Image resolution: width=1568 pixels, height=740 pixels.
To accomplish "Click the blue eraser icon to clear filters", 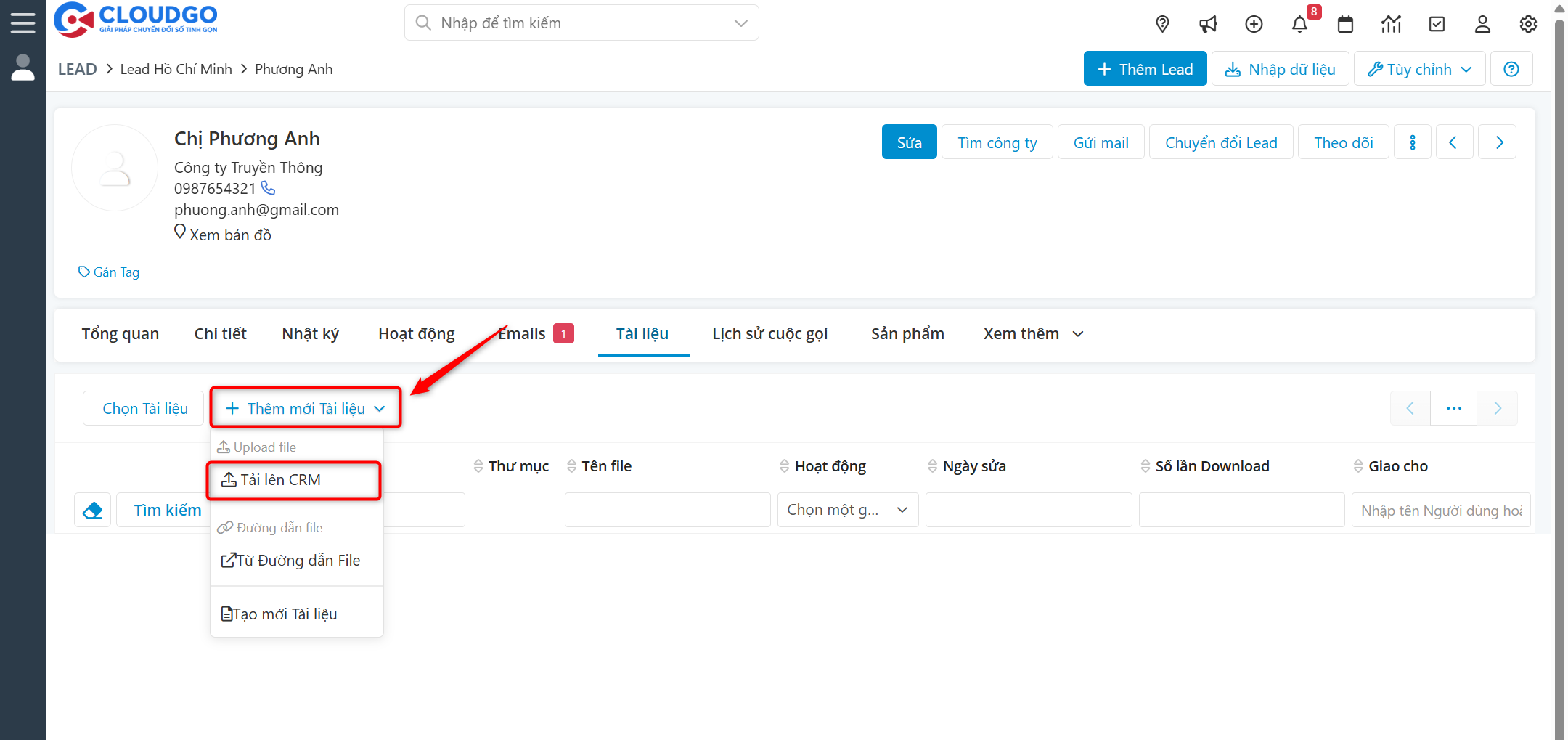I will click(92, 509).
